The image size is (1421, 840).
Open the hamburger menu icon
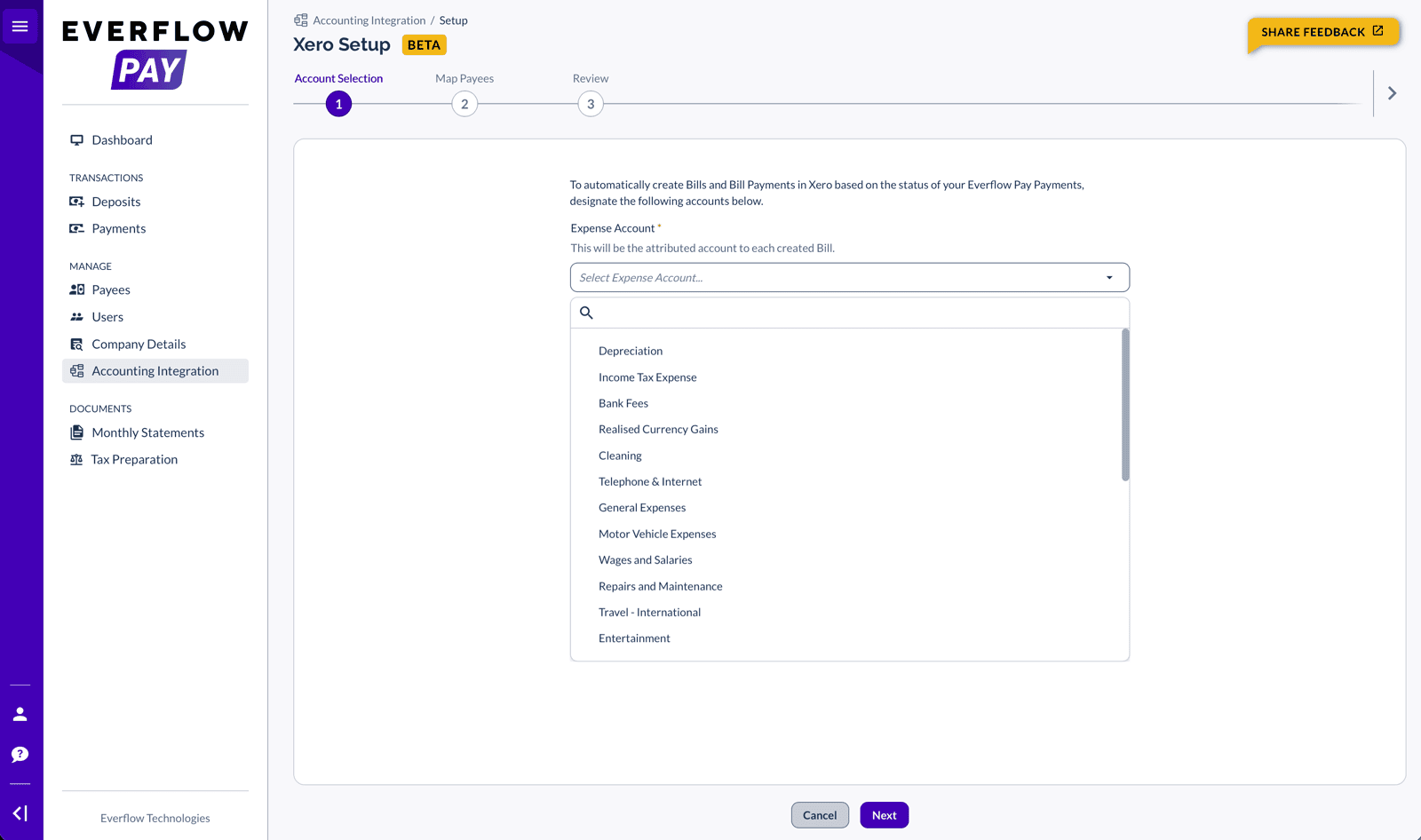pos(20,27)
